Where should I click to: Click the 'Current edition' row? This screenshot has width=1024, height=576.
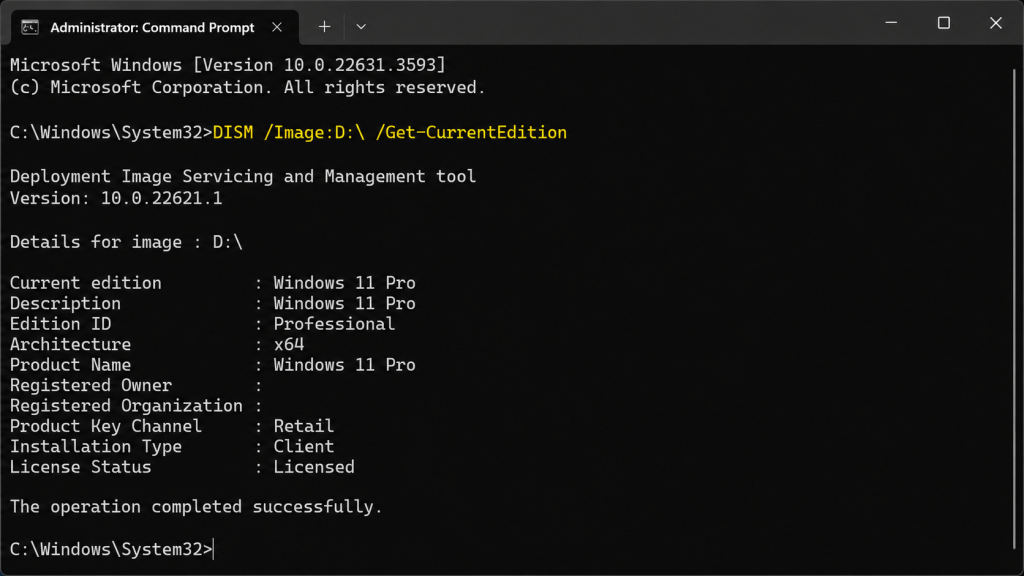(x=212, y=283)
